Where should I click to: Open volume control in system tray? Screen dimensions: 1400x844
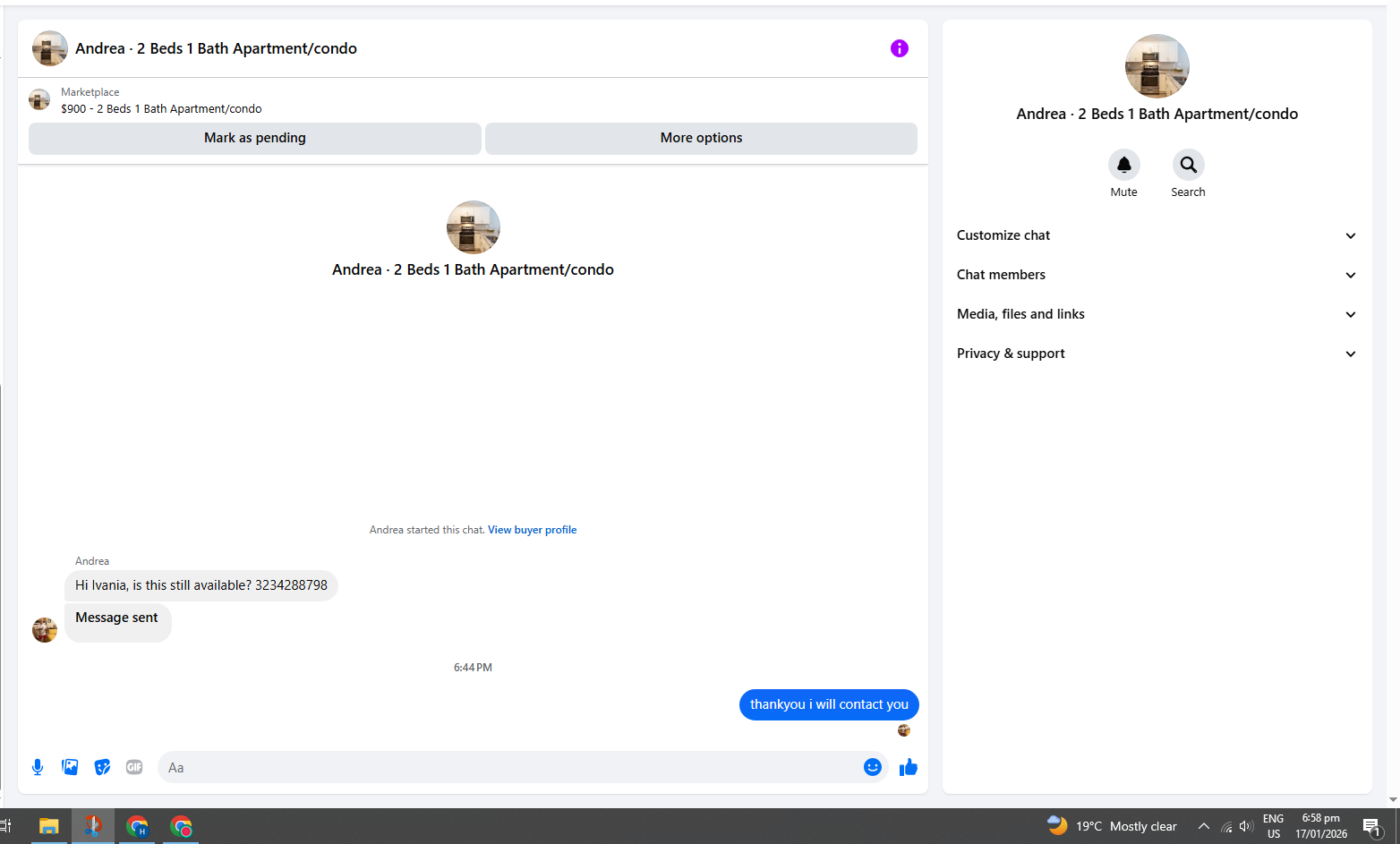point(1246,826)
